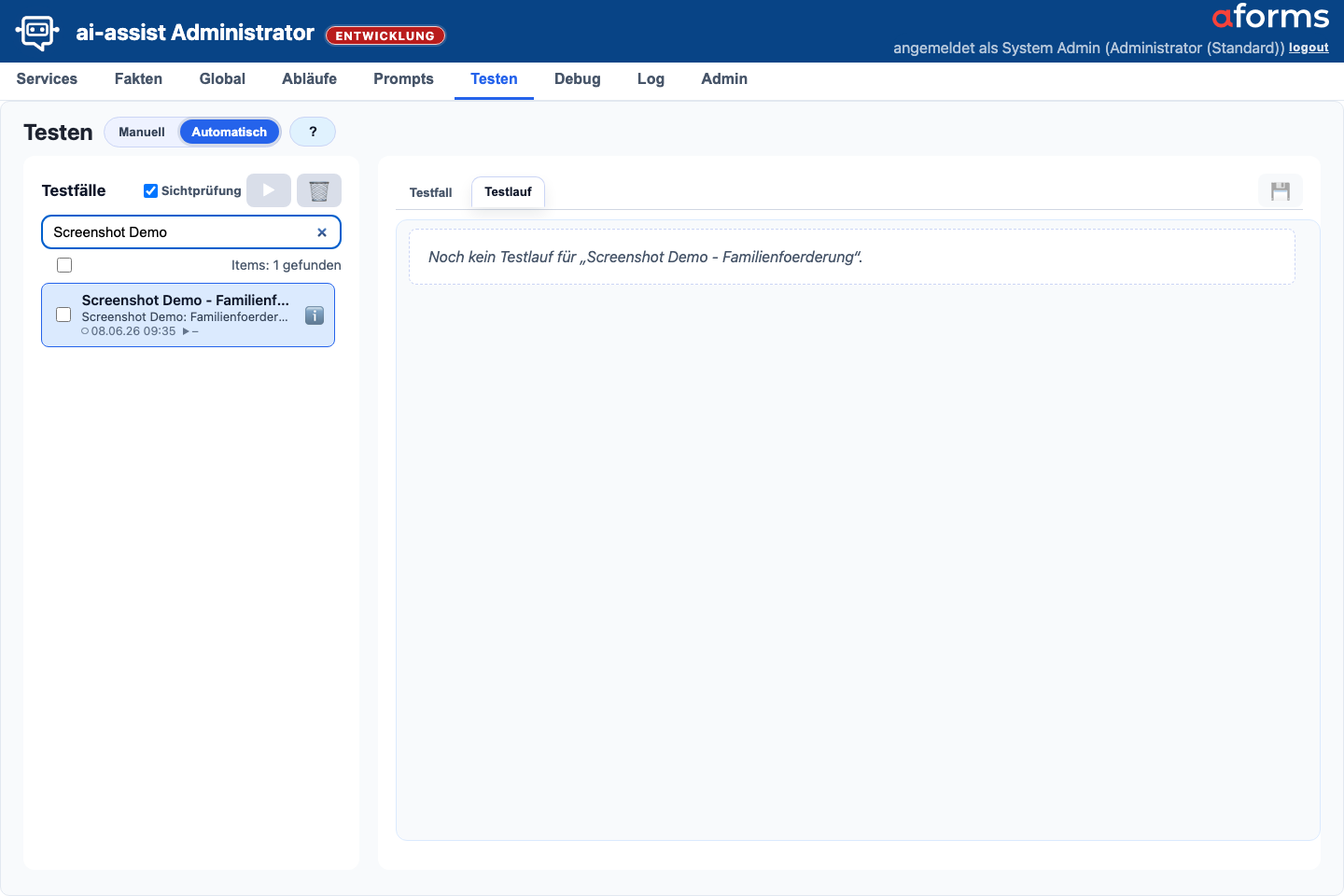The height and width of the screenshot is (896, 1344).
Task: Clear the search field with X icon
Action: [x=322, y=232]
